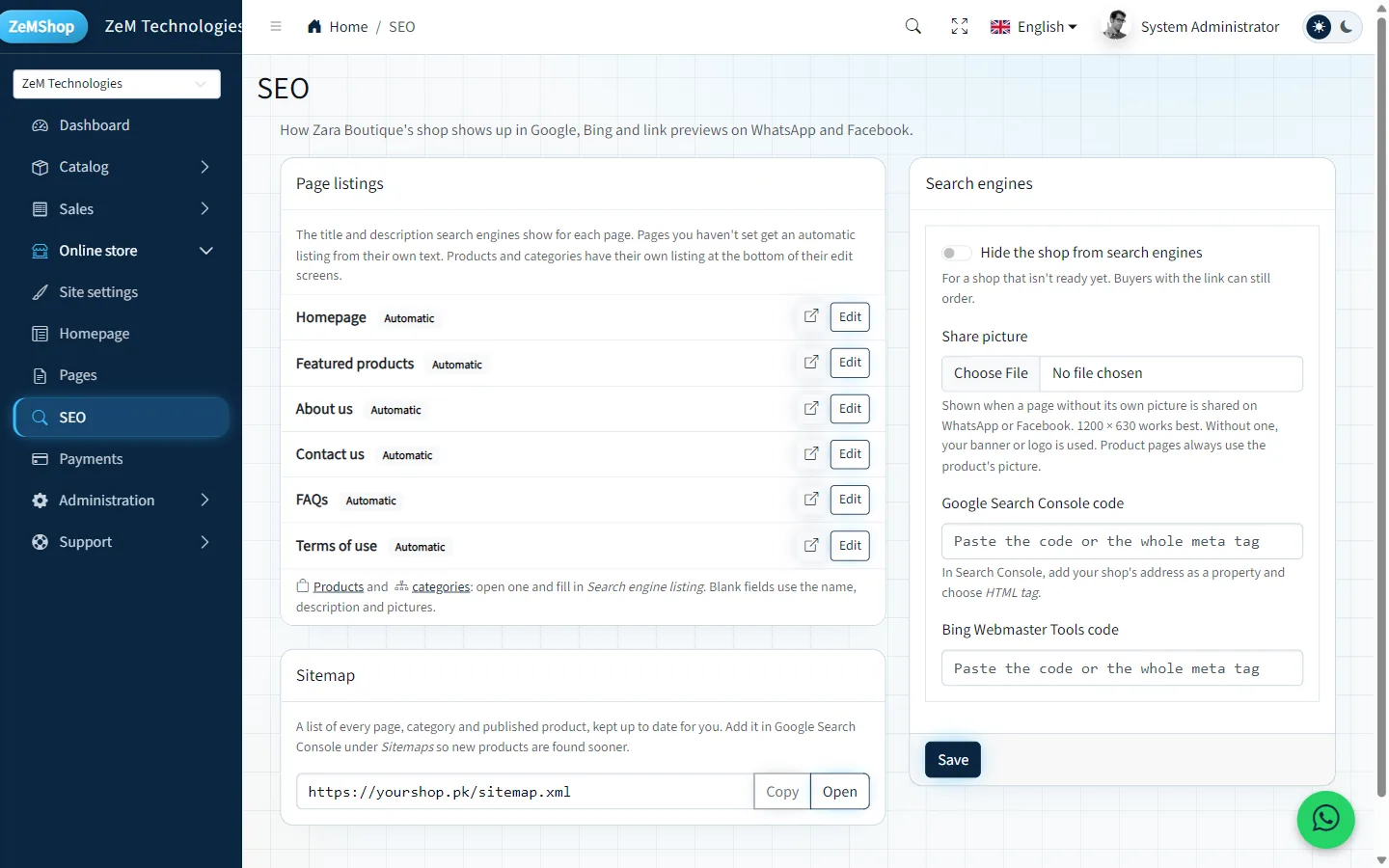Screen dimensions: 1389x868
Task: Switch the light/dark theme toggle
Action: (1332, 27)
